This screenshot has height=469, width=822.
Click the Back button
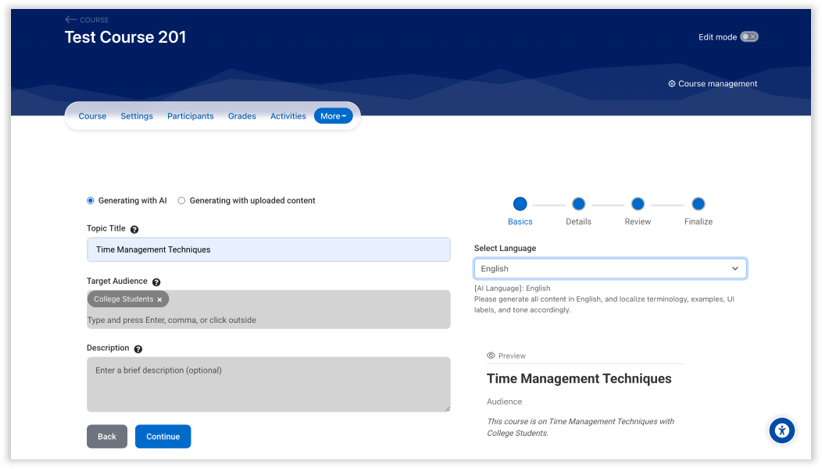coord(107,437)
